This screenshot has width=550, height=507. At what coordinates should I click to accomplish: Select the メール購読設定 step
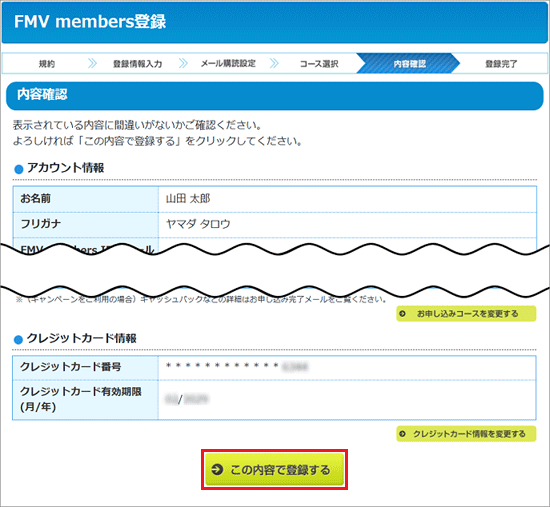228,64
